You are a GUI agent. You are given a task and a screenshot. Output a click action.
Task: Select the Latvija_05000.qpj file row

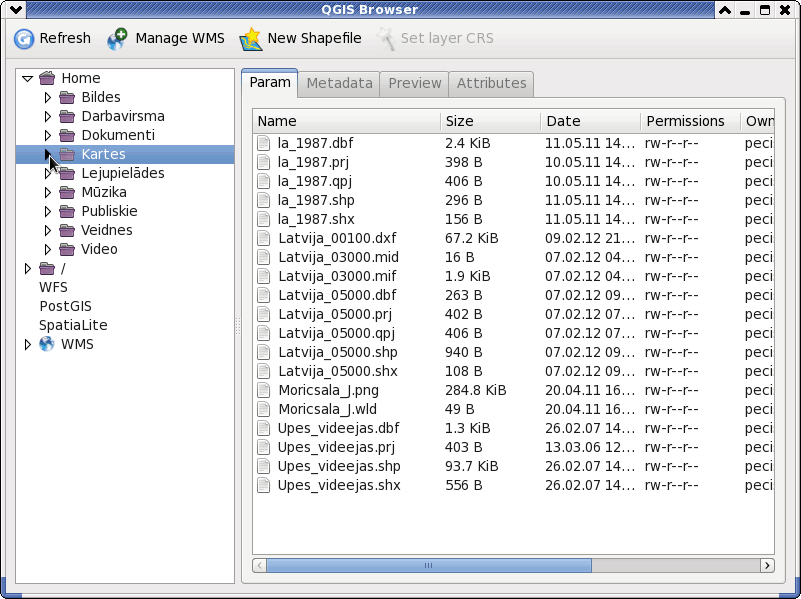click(x=513, y=333)
